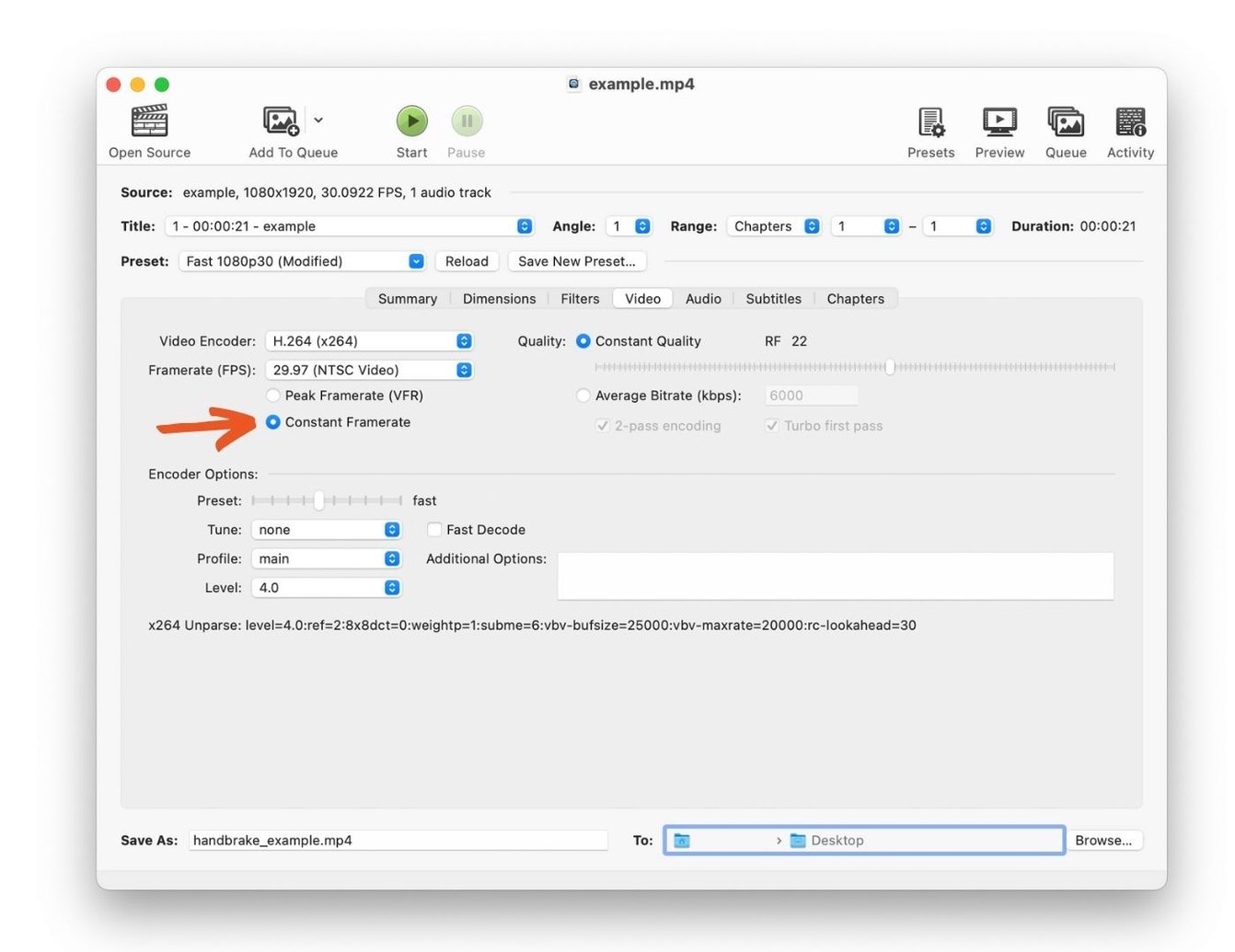1235x952 pixels.
Task: Select the Constant Framerate radio button
Action: 273,422
